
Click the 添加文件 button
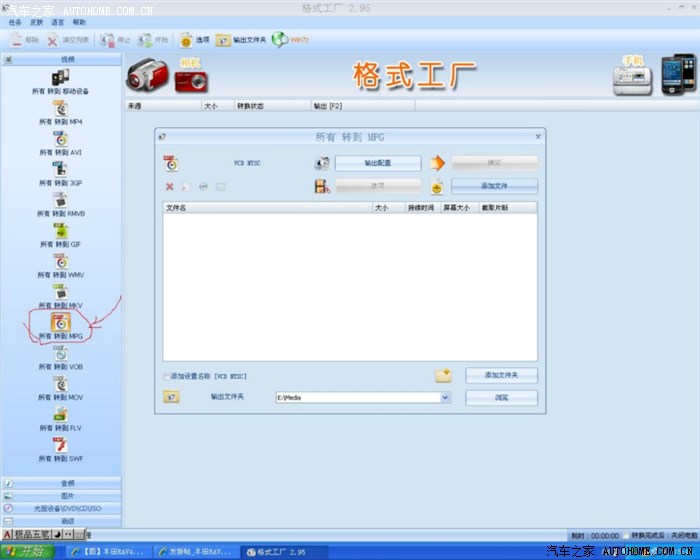pos(494,186)
